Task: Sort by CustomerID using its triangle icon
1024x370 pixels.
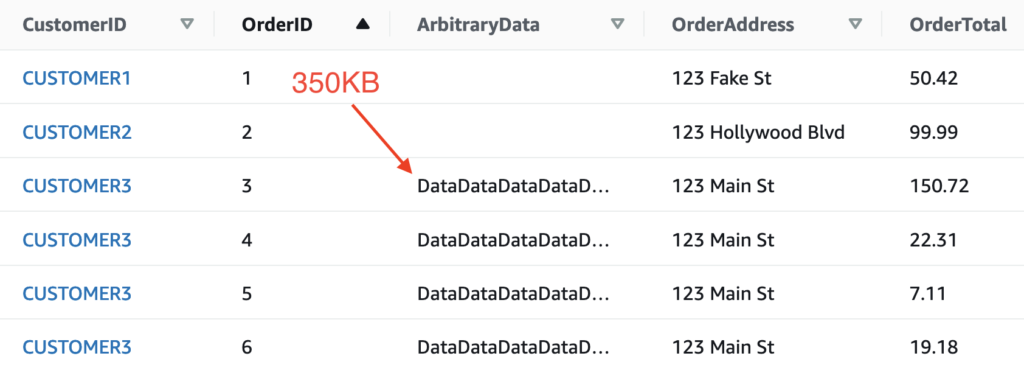Action: click(x=187, y=25)
